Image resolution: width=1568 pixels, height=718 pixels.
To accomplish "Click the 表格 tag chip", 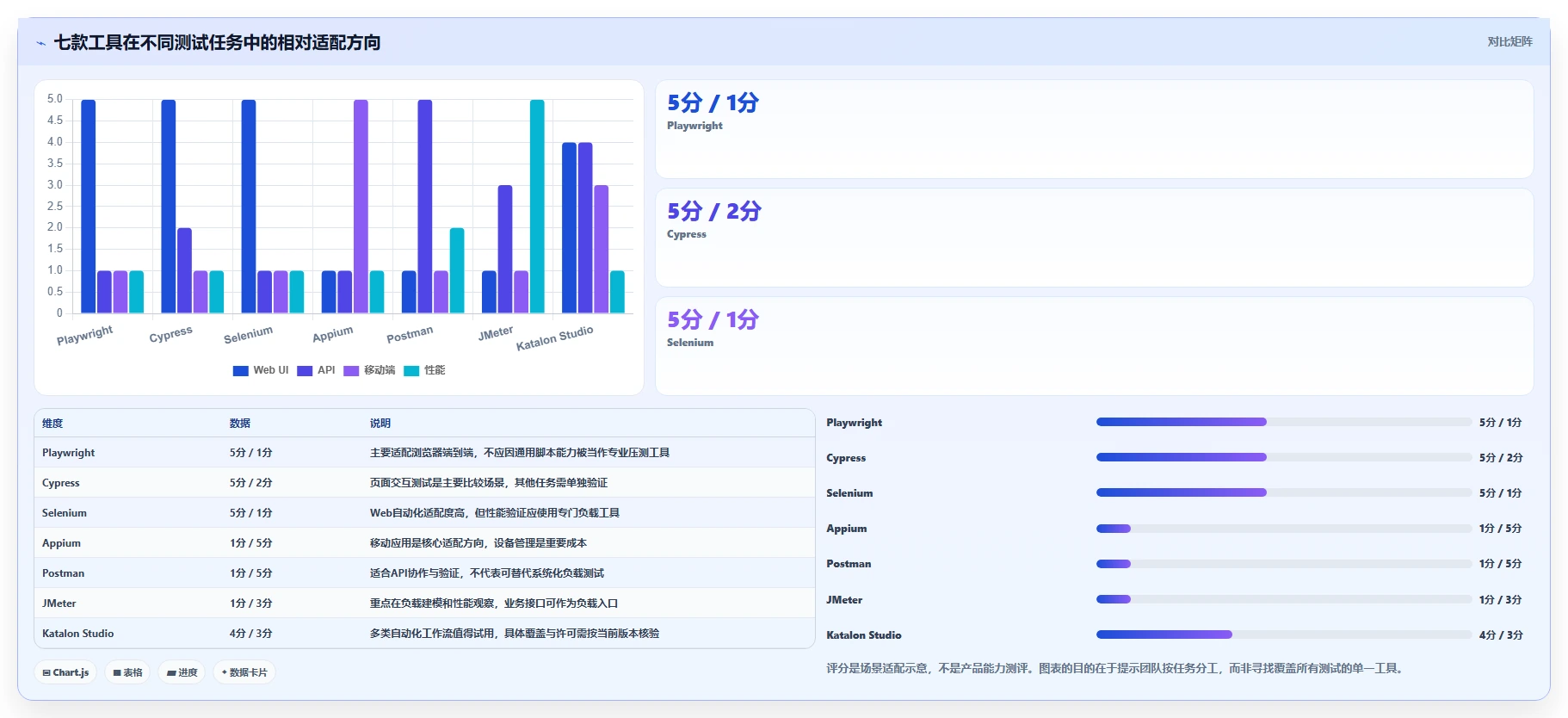I will tap(127, 672).
